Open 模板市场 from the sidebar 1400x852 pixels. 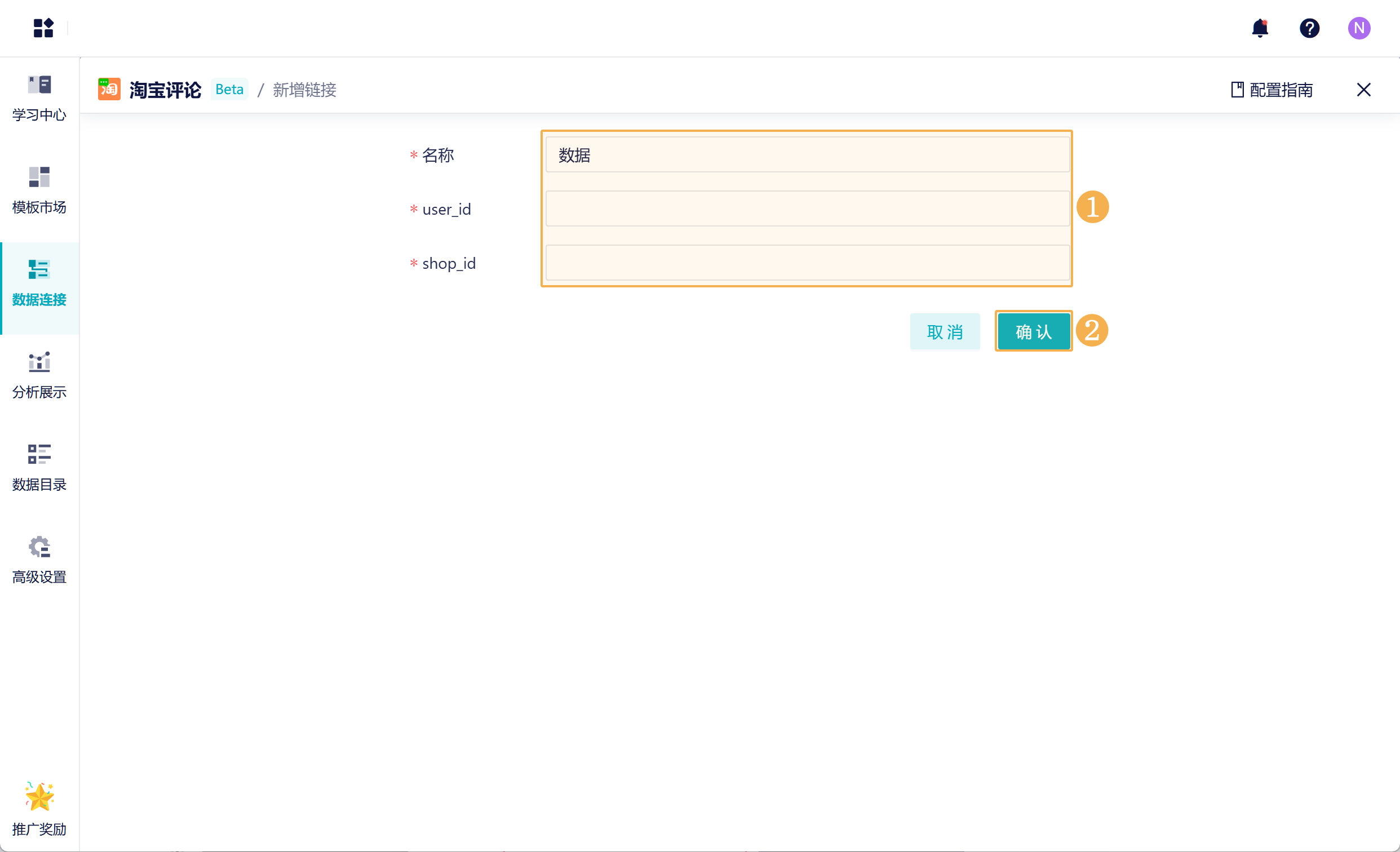pos(39,190)
